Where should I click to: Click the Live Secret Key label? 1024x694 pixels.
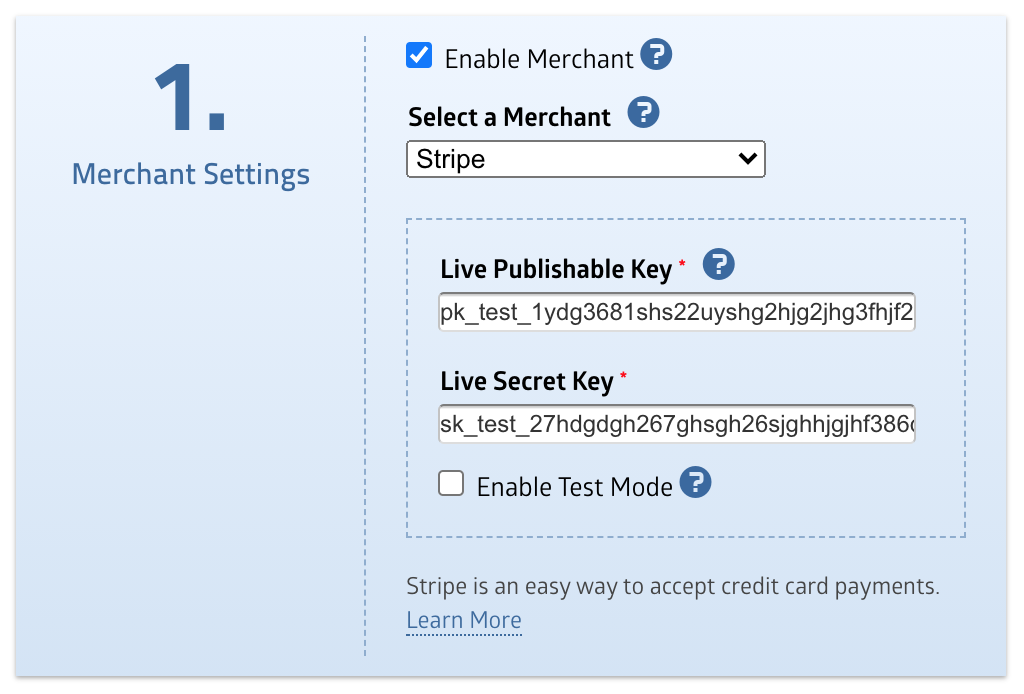526,381
